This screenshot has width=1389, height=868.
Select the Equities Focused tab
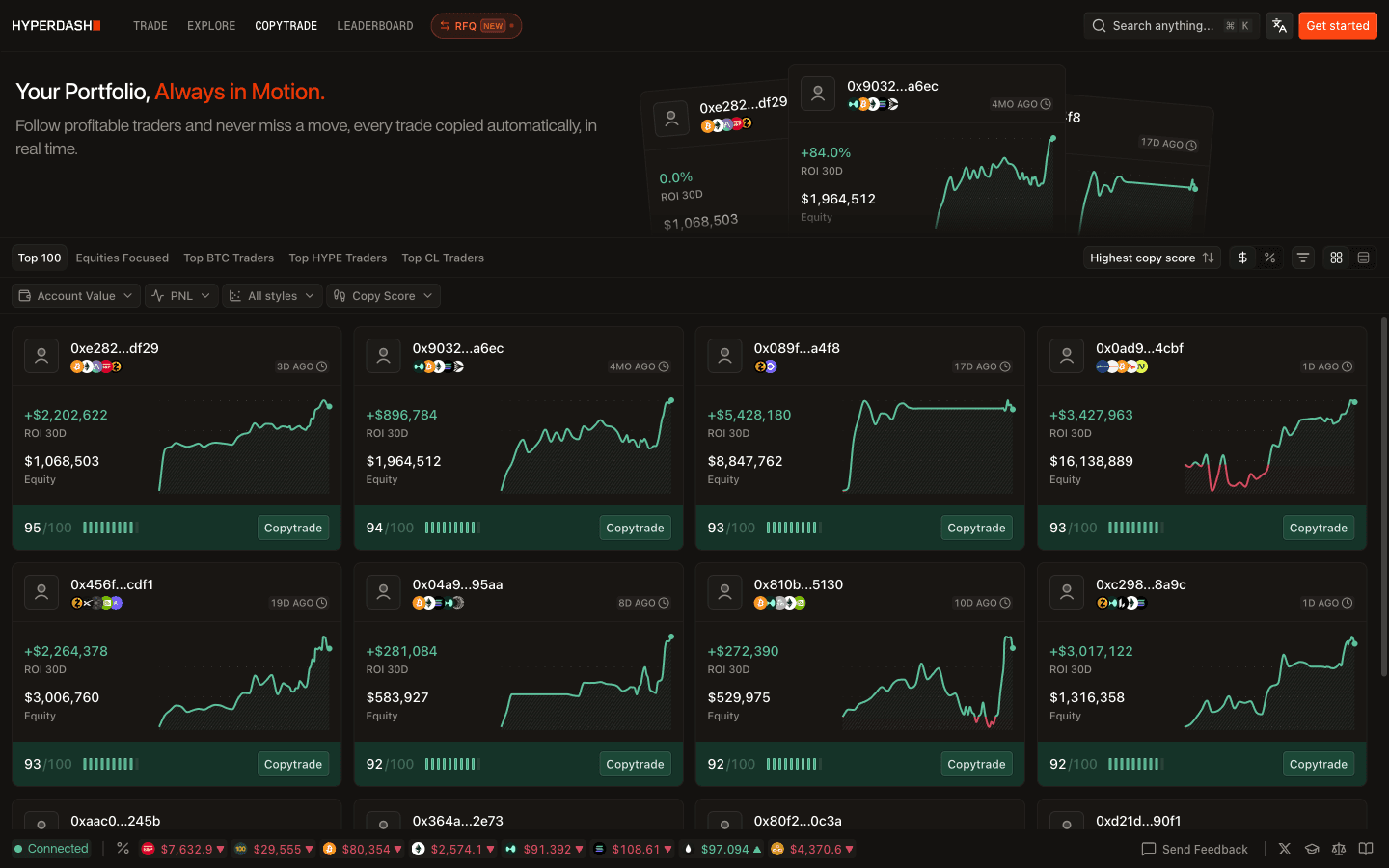coord(123,258)
